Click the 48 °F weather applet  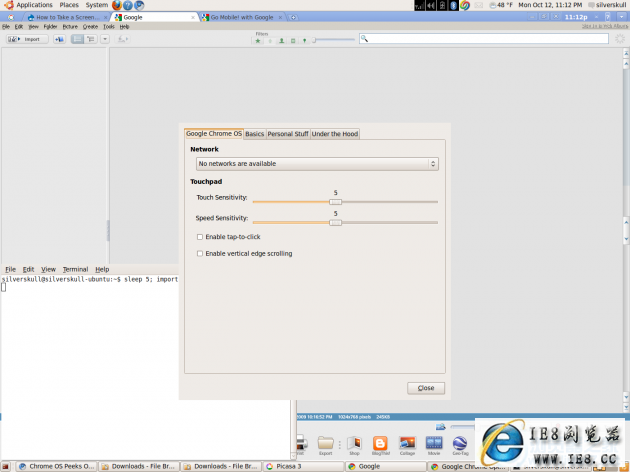501,5
